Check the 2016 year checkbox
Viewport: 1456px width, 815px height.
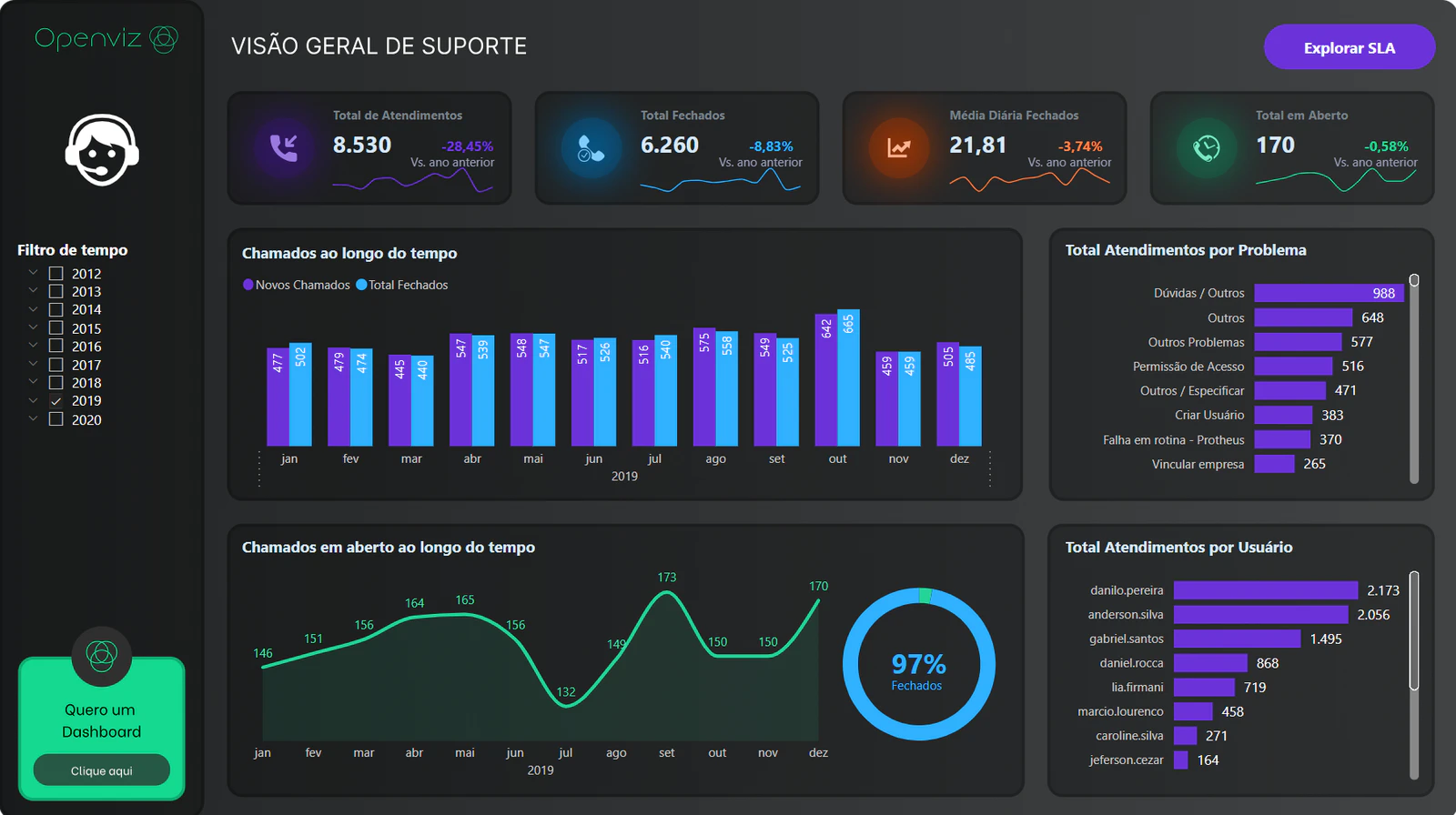tap(56, 347)
